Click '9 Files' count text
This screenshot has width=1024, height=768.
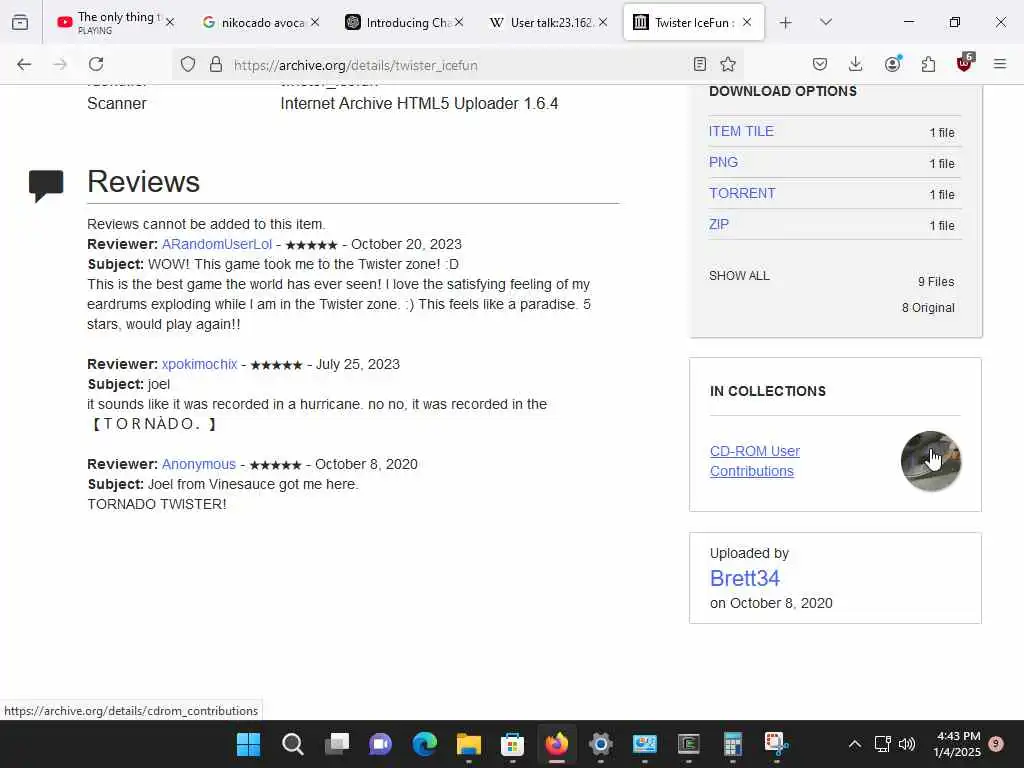(x=936, y=281)
